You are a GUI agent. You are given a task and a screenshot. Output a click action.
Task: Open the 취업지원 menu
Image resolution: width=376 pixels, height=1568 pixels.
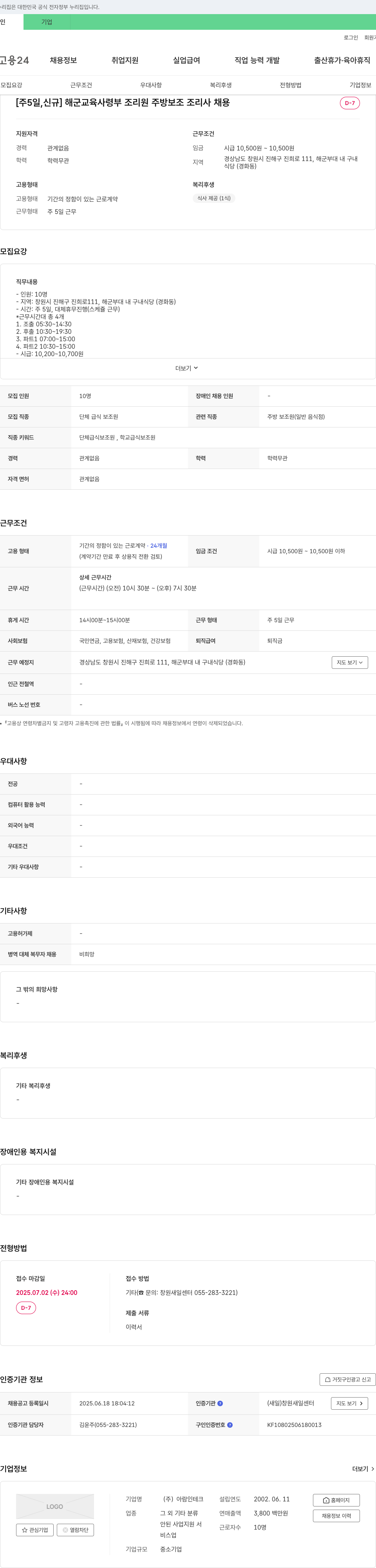click(125, 60)
